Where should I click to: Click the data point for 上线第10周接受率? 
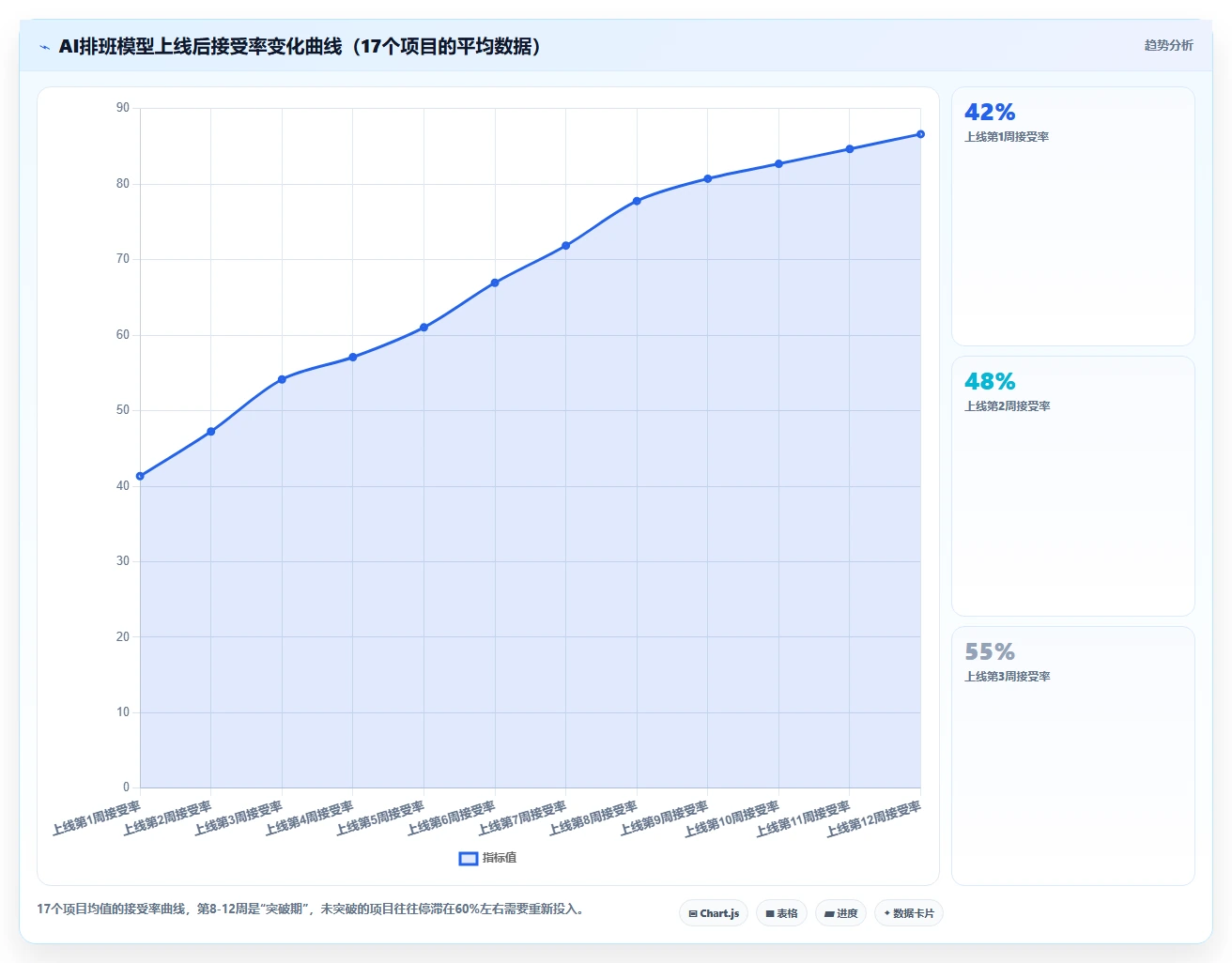pos(778,164)
